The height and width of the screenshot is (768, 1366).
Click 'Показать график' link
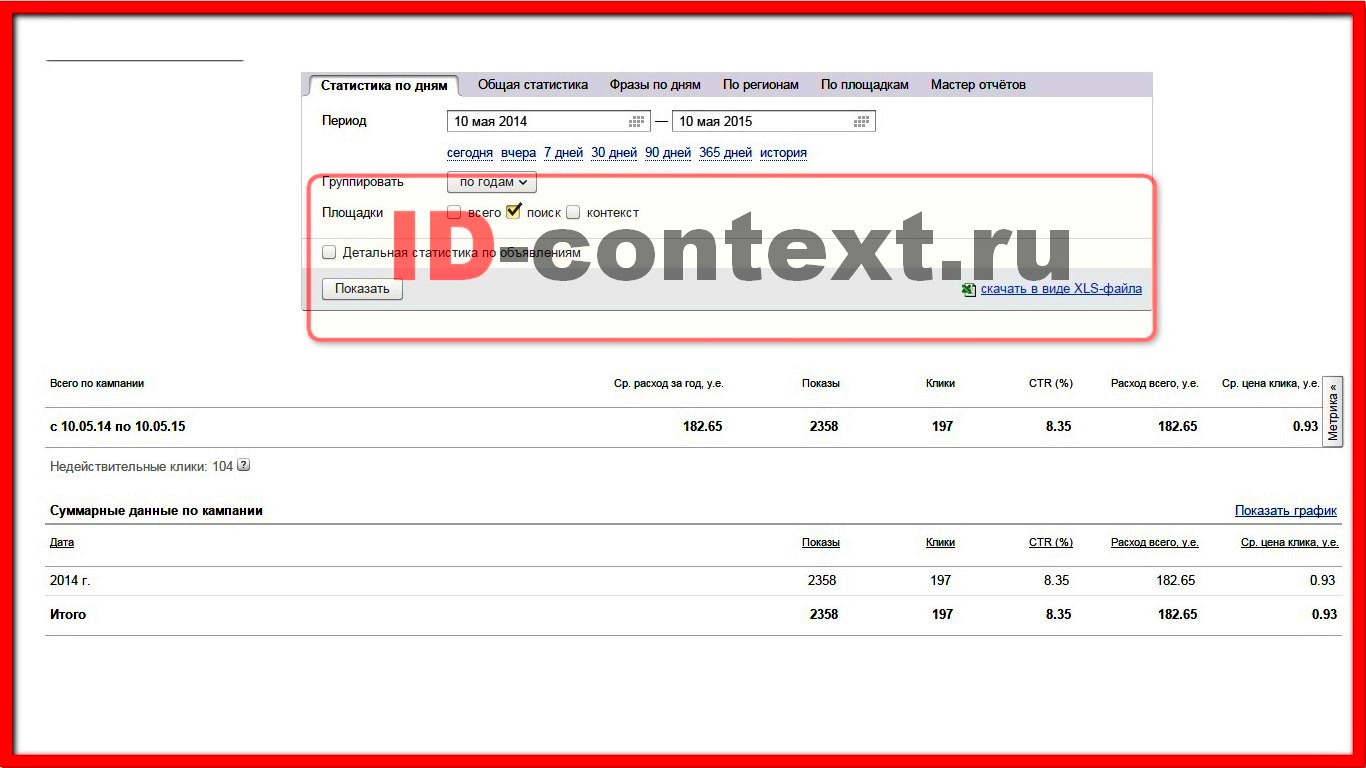tap(1286, 510)
